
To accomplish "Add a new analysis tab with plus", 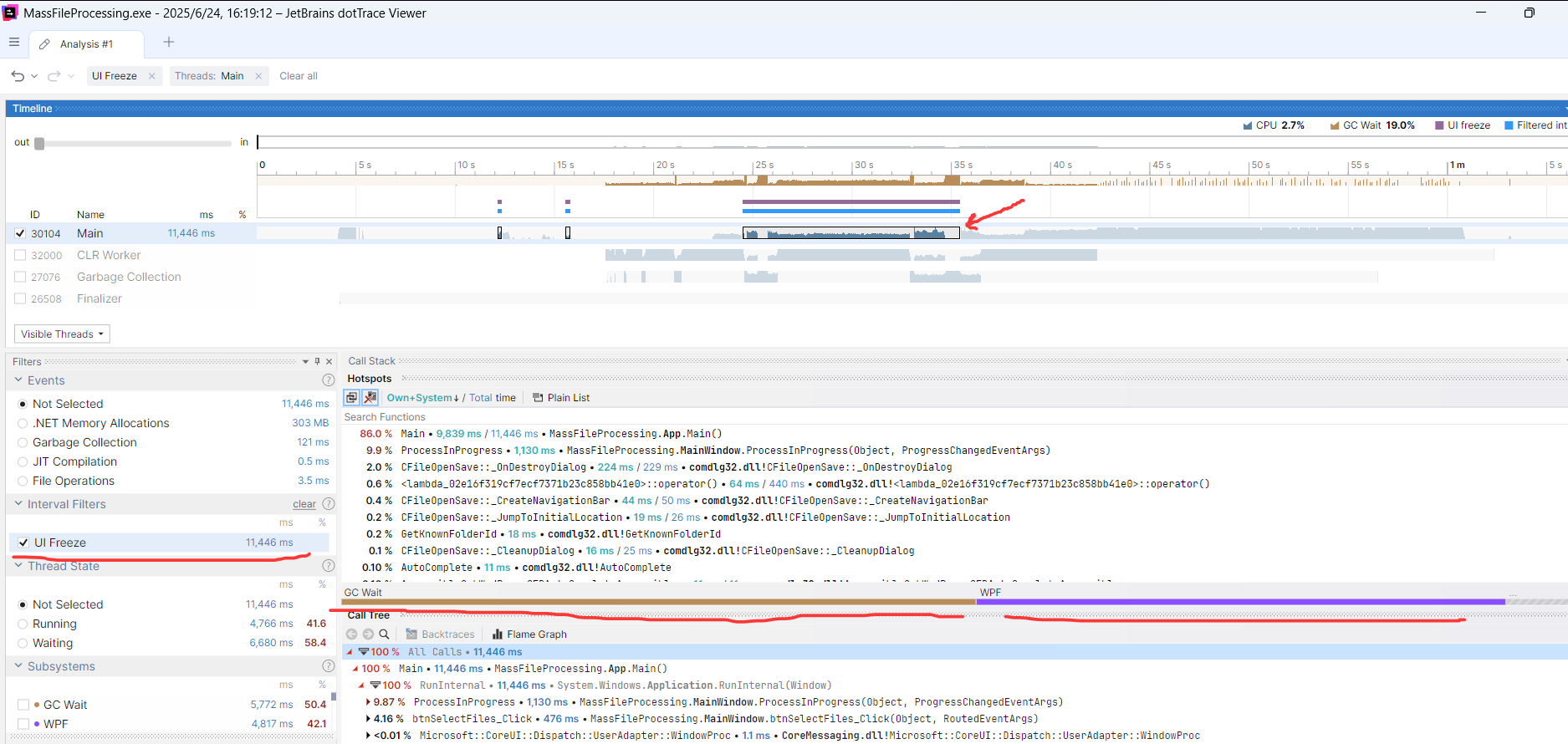I will pyautogui.click(x=169, y=43).
